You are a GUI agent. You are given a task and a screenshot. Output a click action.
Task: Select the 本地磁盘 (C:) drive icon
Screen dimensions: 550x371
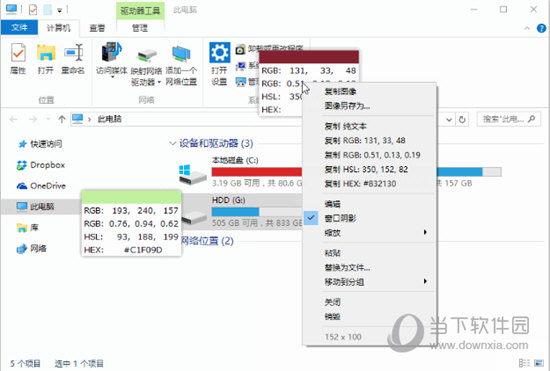192,174
